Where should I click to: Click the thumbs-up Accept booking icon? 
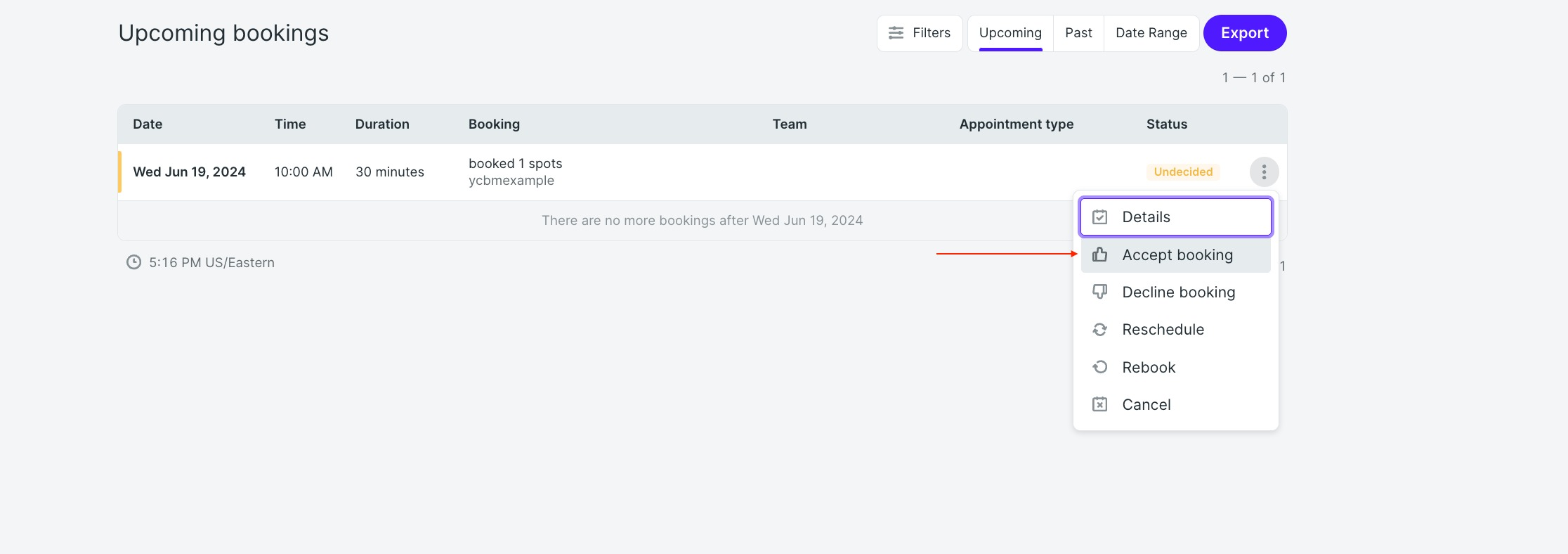[x=1099, y=255]
